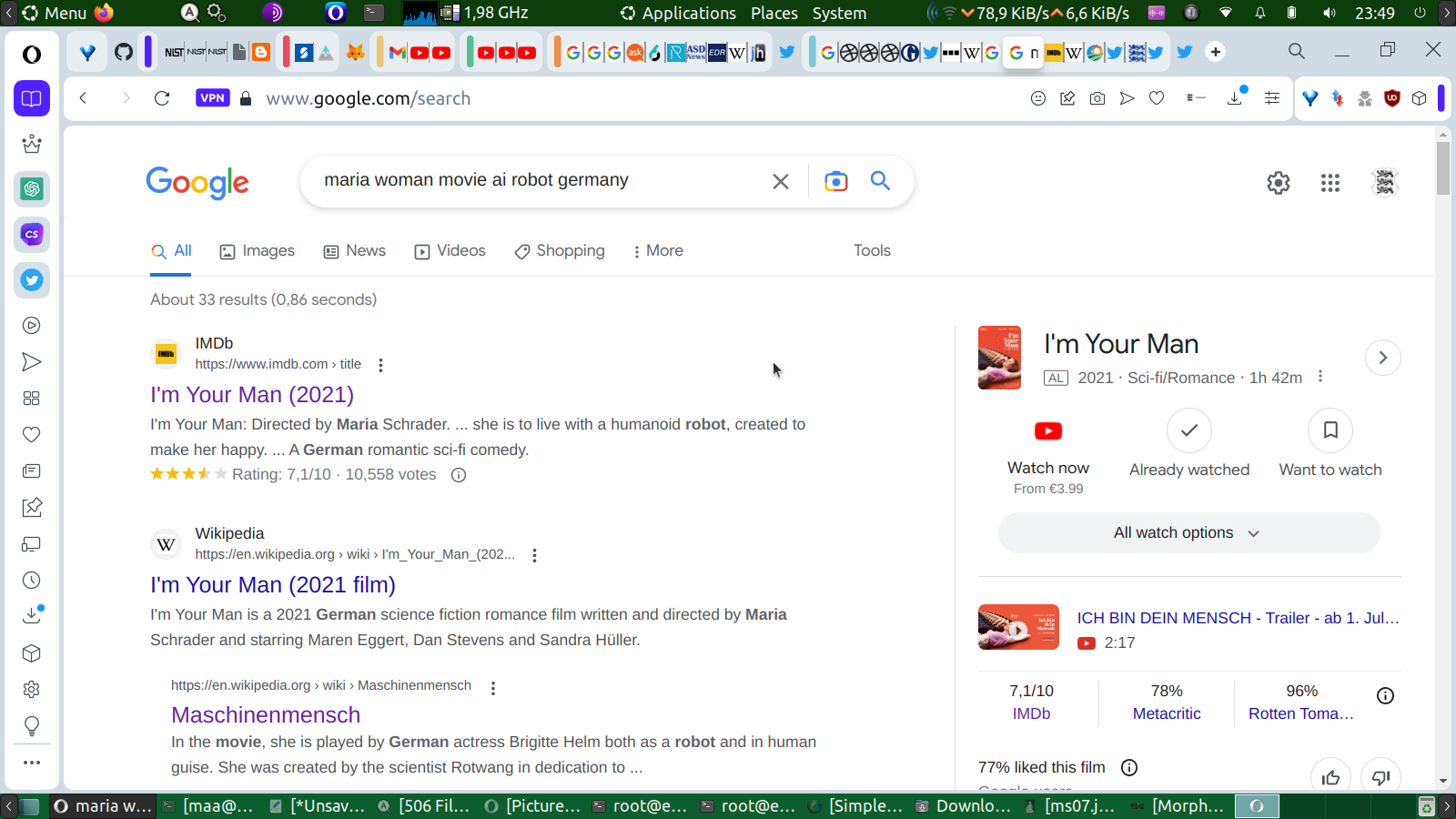Add page to bookmarks with the address bar heart
The width and height of the screenshot is (1456, 819).
1157,98
